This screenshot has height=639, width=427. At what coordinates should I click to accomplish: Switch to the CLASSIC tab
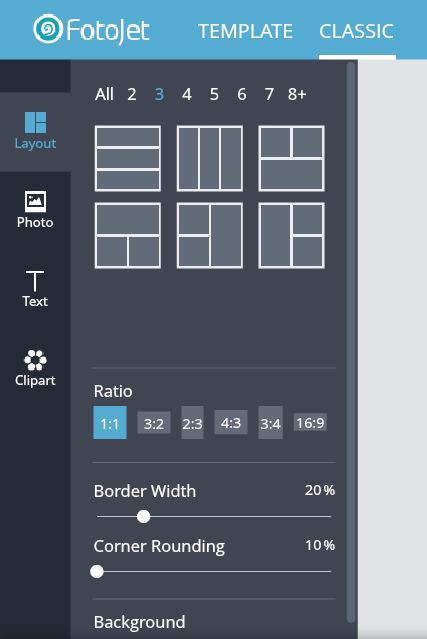(357, 31)
